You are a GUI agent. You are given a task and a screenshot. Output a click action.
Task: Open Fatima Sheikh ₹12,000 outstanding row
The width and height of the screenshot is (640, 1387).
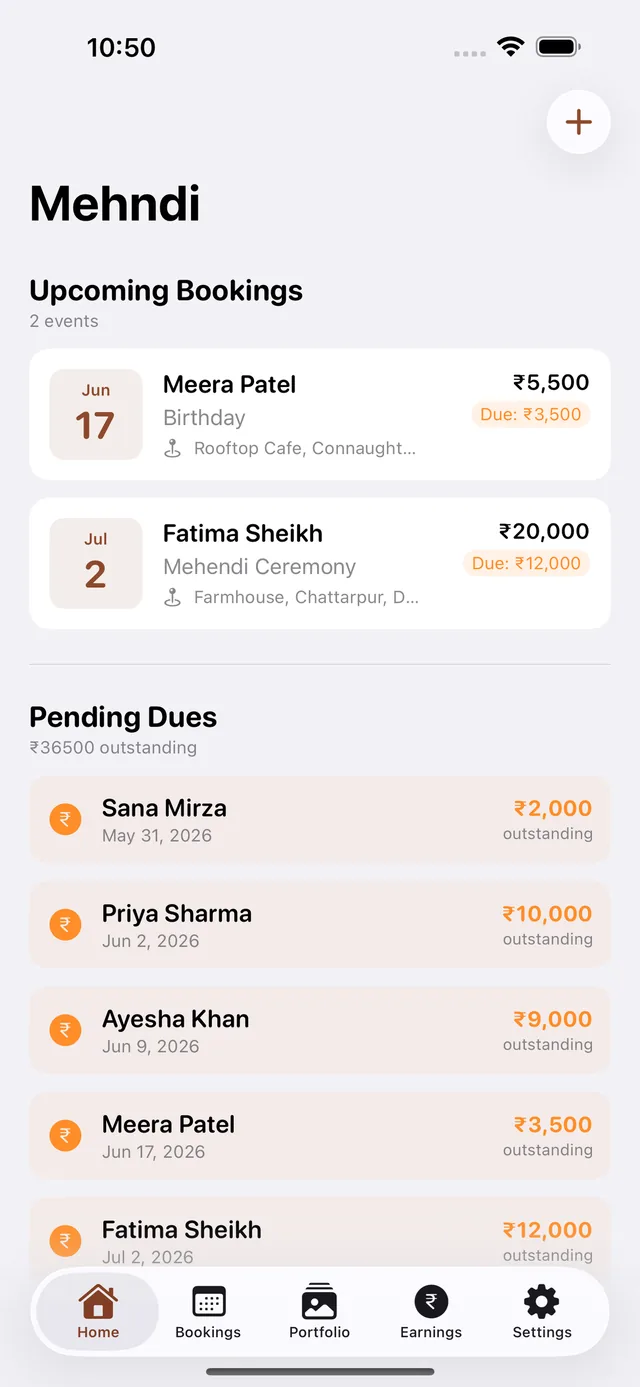click(x=320, y=1236)
